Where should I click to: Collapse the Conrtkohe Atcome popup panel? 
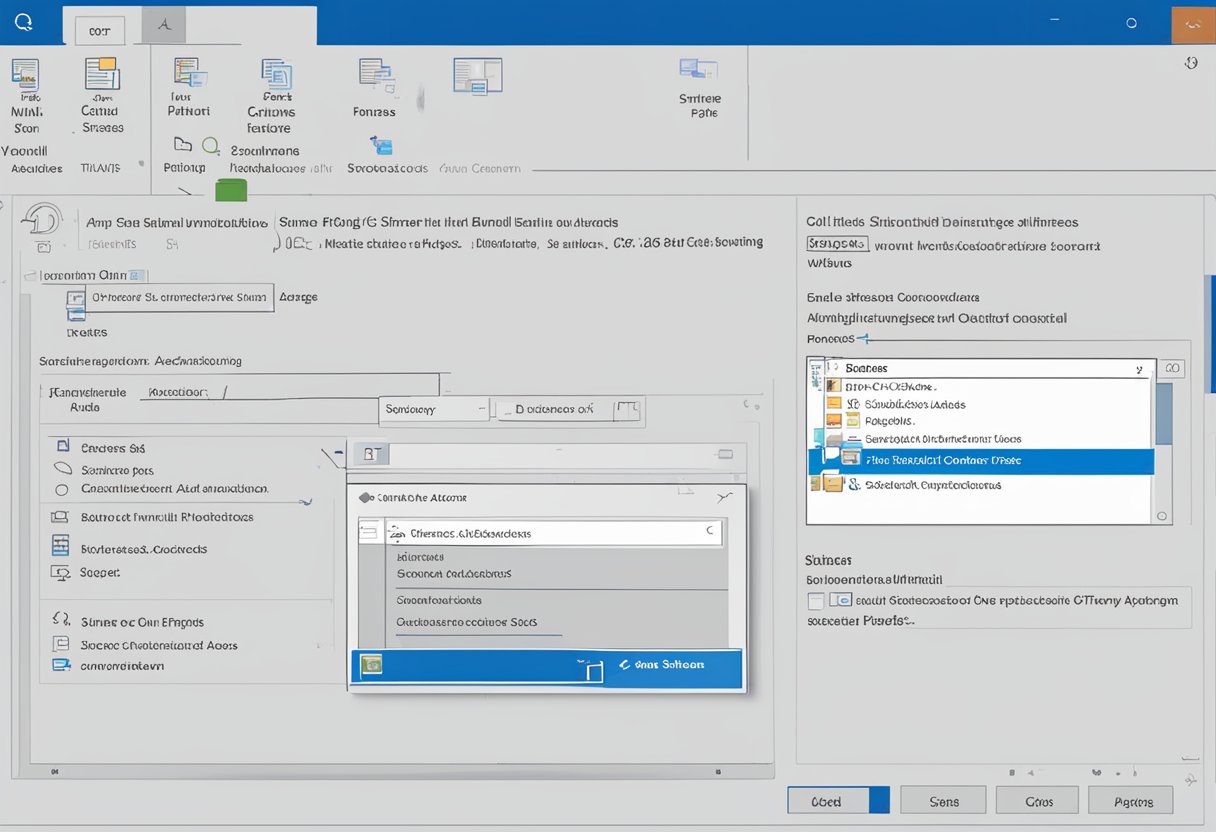(726, 496)
